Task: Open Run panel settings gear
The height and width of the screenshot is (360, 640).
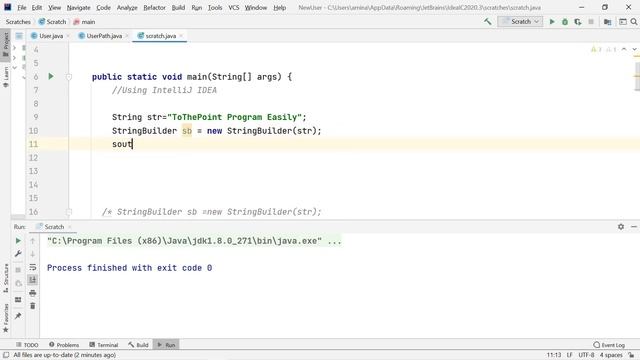Action: [621, 227]
